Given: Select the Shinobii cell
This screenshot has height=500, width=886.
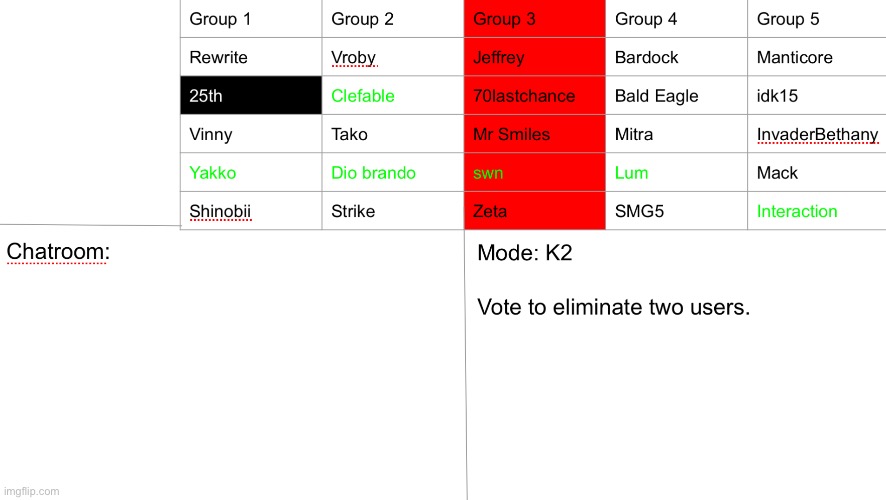Looking at the screenshot, I should (251, 211).
